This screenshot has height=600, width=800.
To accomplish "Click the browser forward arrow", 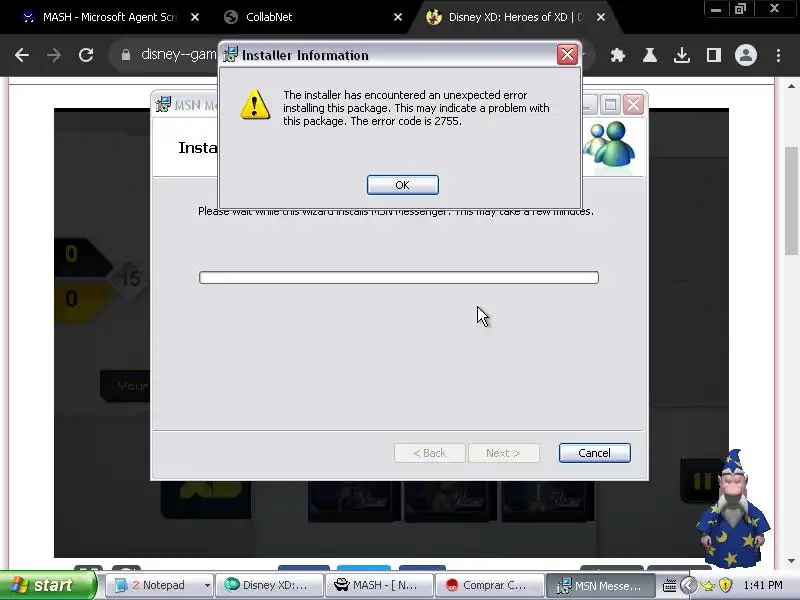I will 54,55.
